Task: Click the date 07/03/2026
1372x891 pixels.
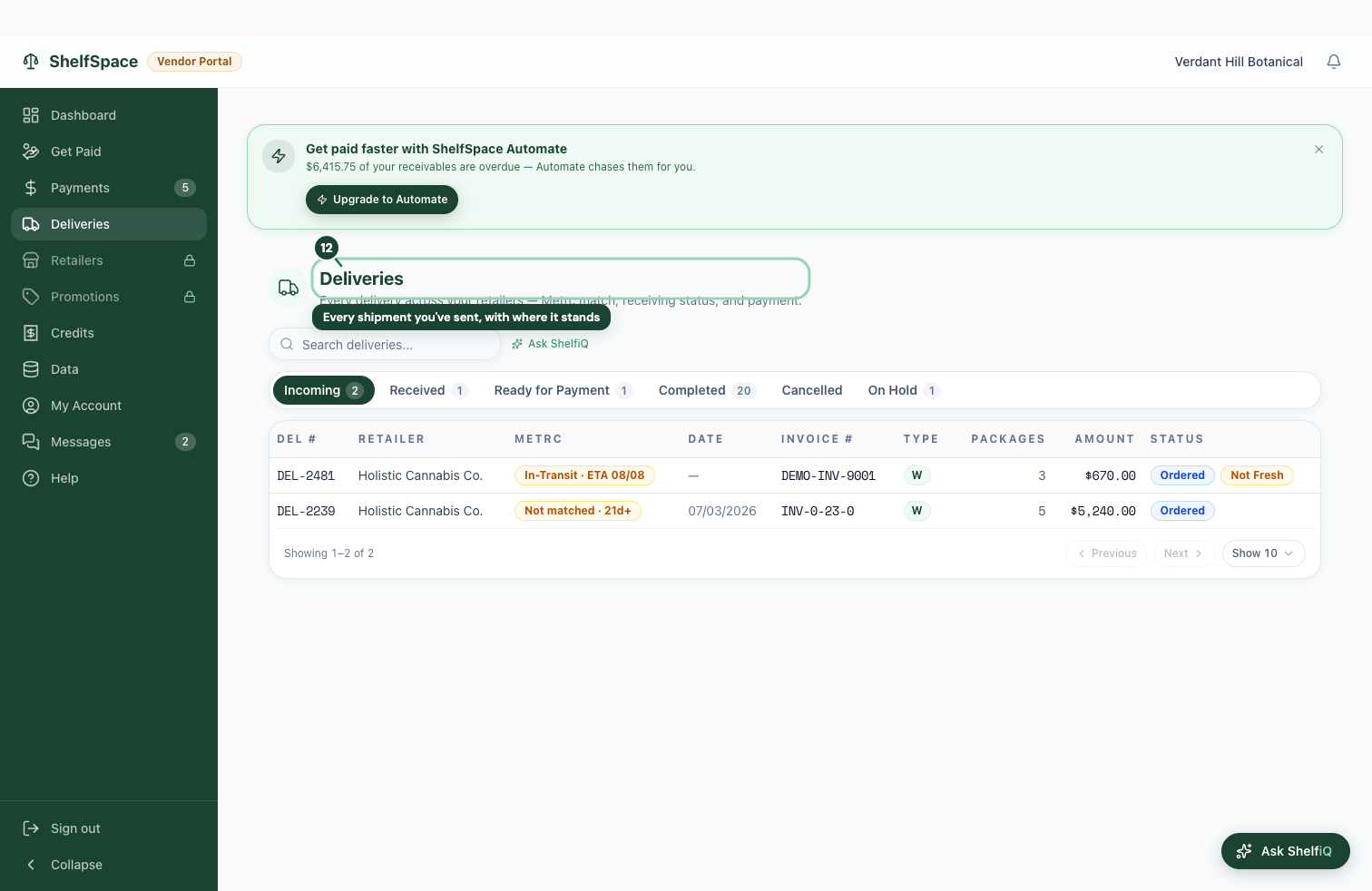Action: tap(722, 511)
